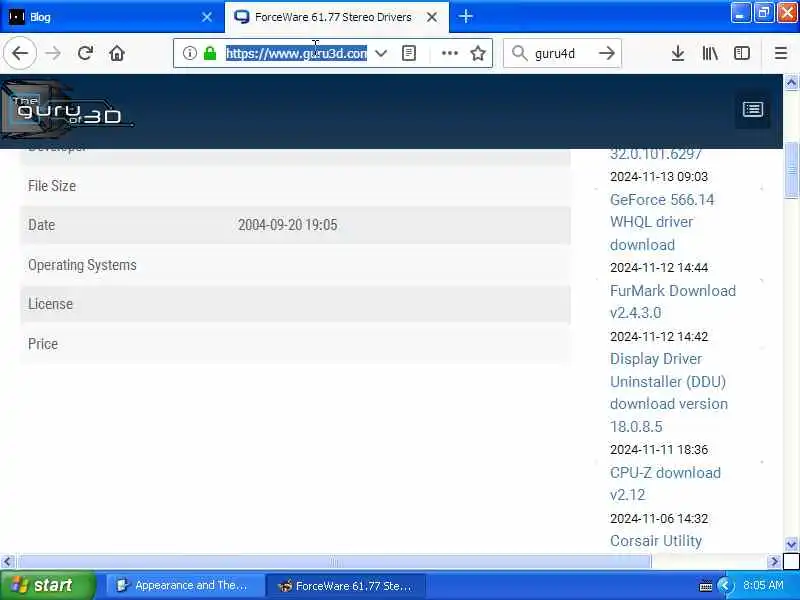Viewport: 800px width, 600px height.
Task: Click the 2024-11-11 18:36 timestamp
Action: click(659, 449)
